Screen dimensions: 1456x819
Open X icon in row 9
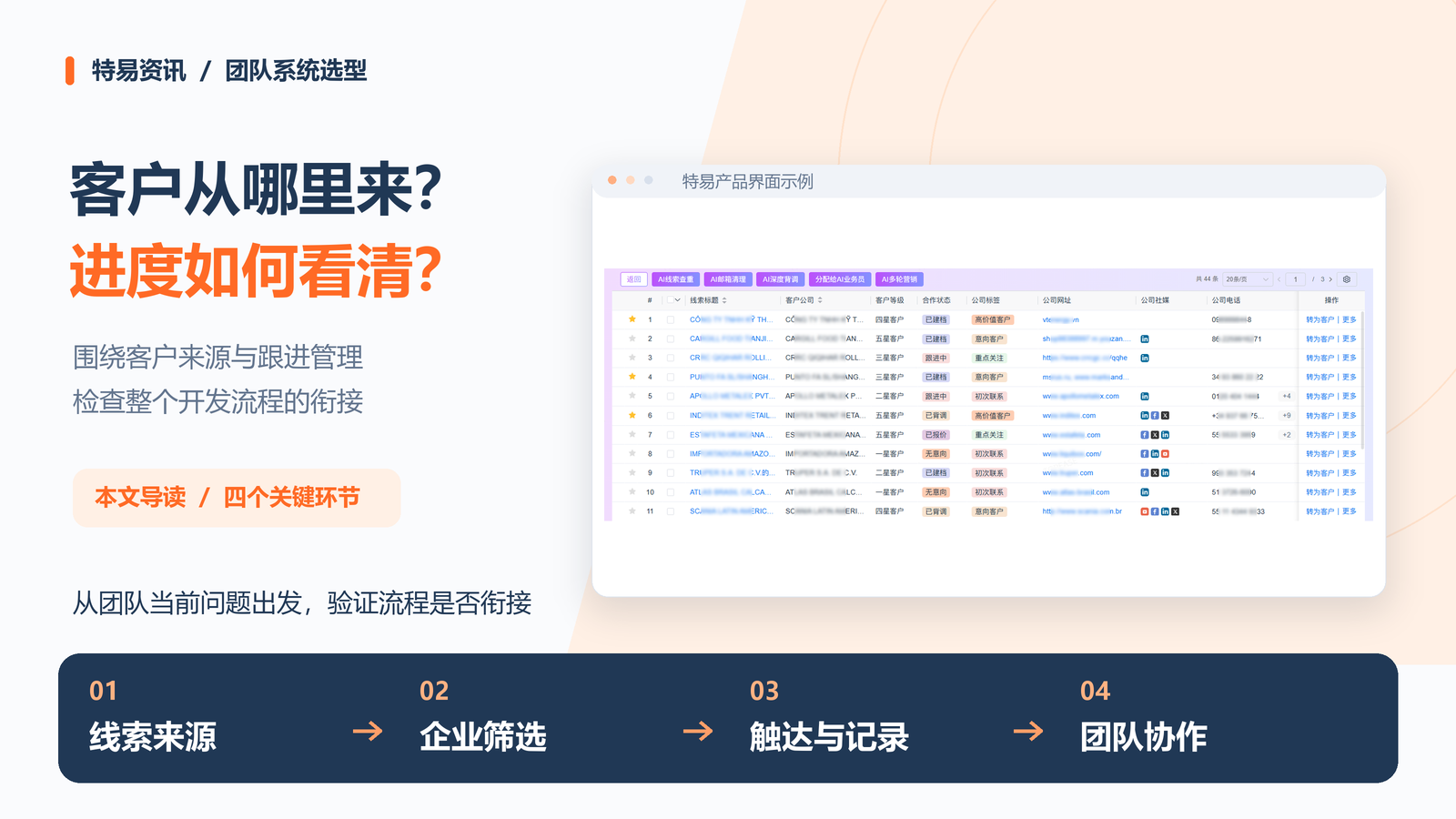tap(1155, 472)
